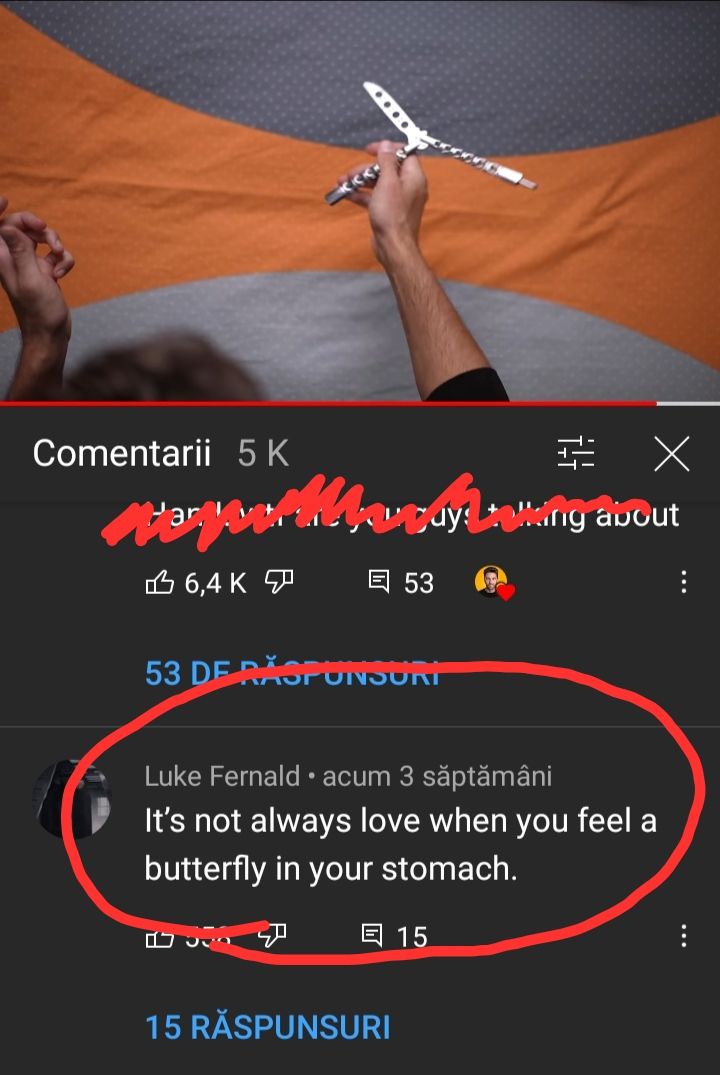Screen dimensions: 720x1075
Task: Open Luke Fernald's profile picture
Action: coord(73,799)
